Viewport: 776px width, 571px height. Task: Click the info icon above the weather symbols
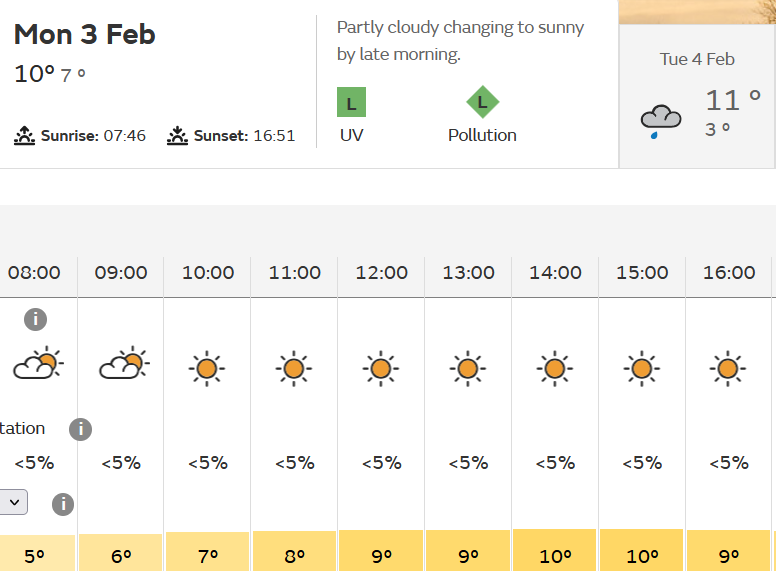[35, 319]
